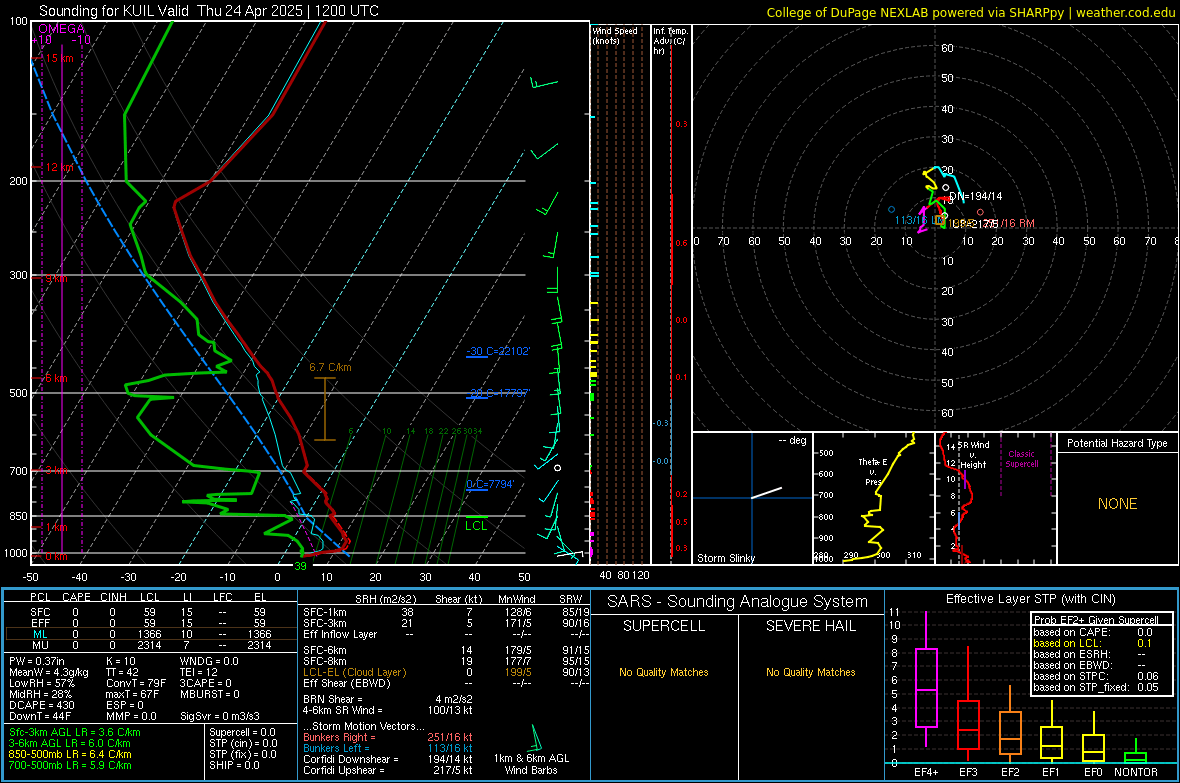Screen dimensions: 1180x783
Task: Click the Bunkers Left storm motion line
Action: point(388,748)
